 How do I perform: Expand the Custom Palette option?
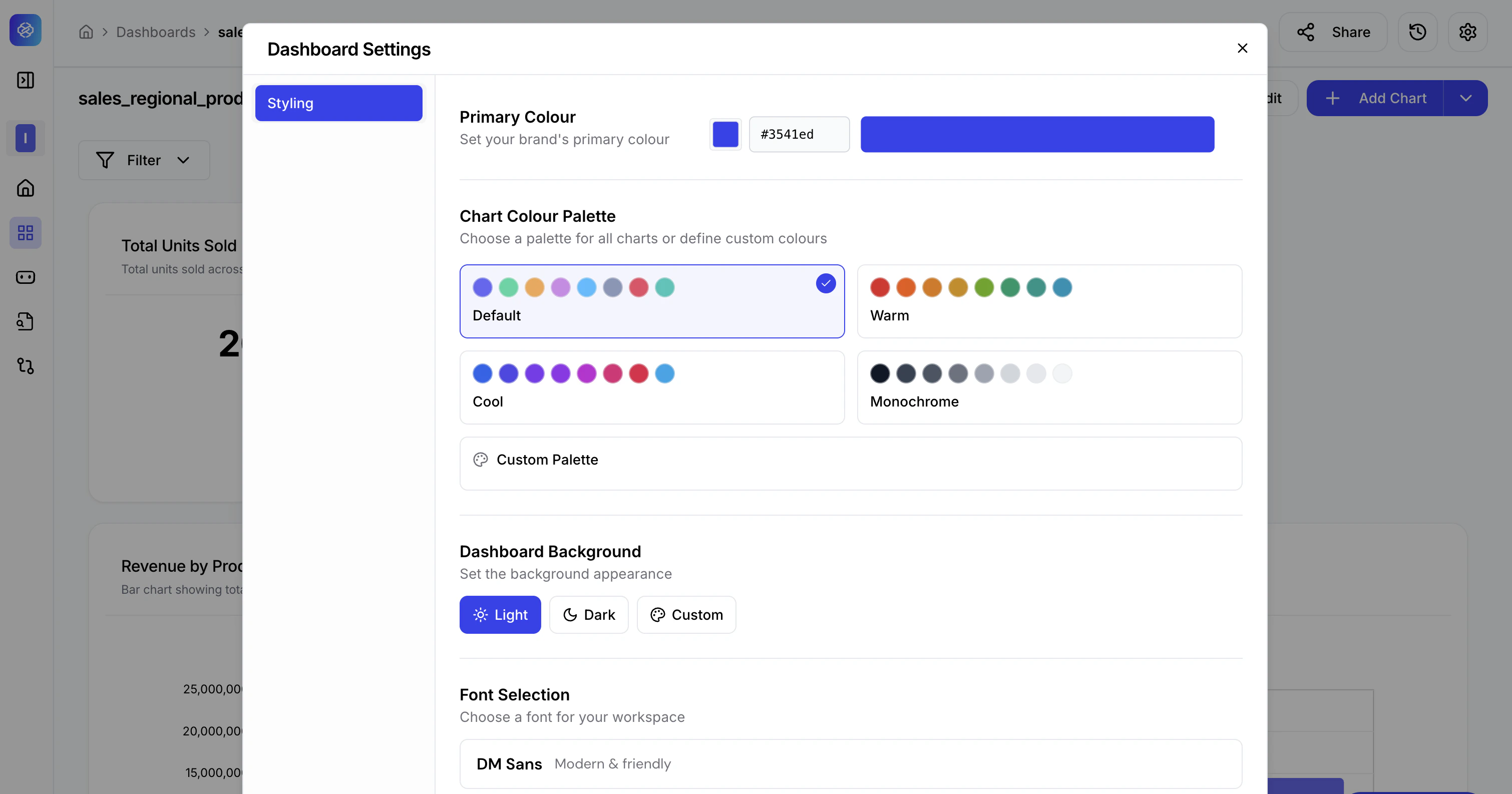click(x=851, y=463)
